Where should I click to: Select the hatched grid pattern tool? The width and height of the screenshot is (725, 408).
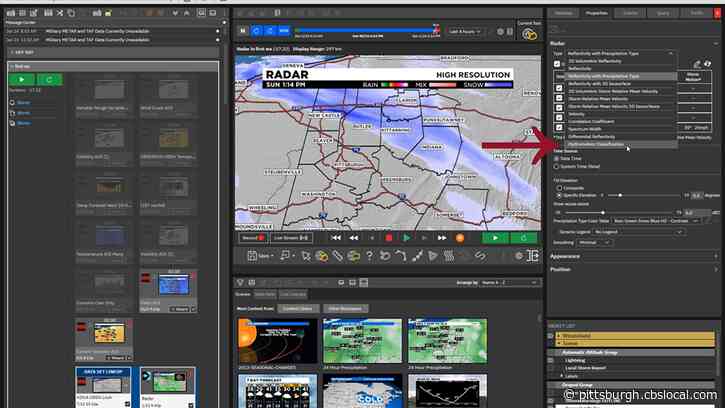[449, 256]
